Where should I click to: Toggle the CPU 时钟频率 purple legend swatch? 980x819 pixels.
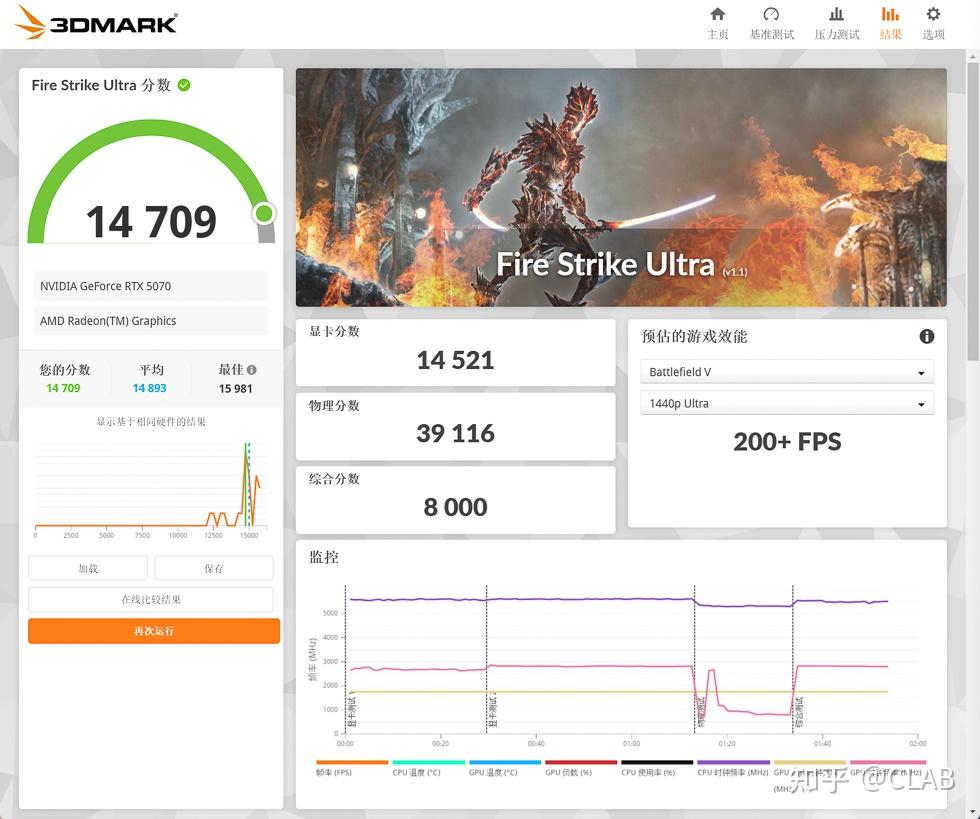pyautogui.click(x=733, y=762)
